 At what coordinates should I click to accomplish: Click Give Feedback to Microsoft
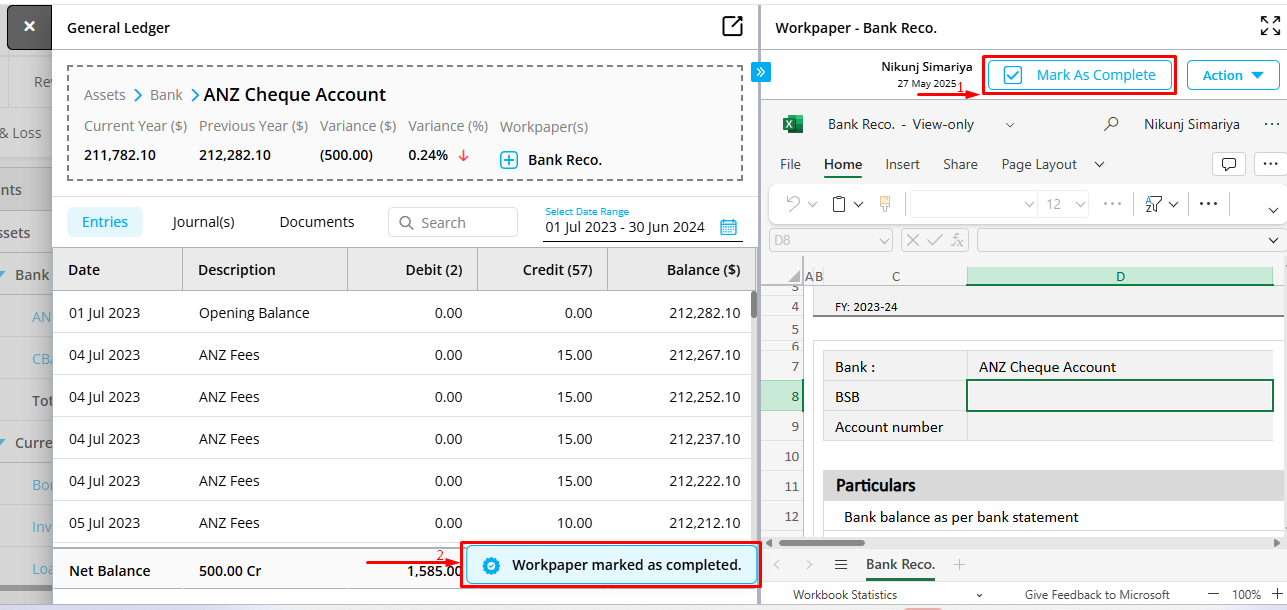pos(1097,595)
